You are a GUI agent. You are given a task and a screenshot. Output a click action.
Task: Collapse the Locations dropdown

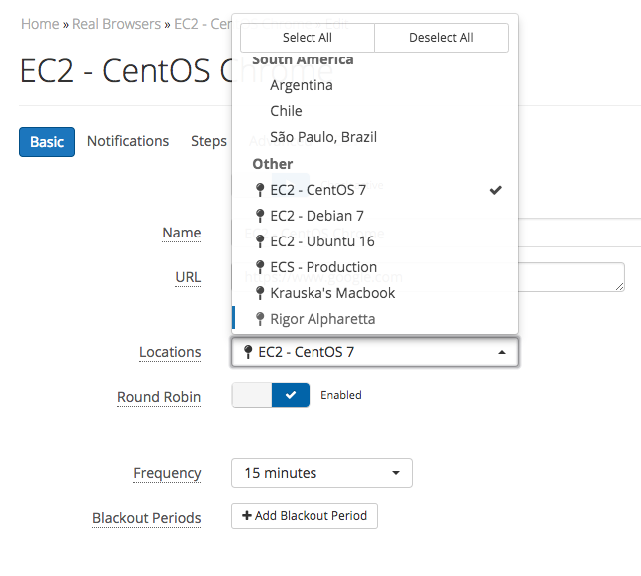coord(375,352)
